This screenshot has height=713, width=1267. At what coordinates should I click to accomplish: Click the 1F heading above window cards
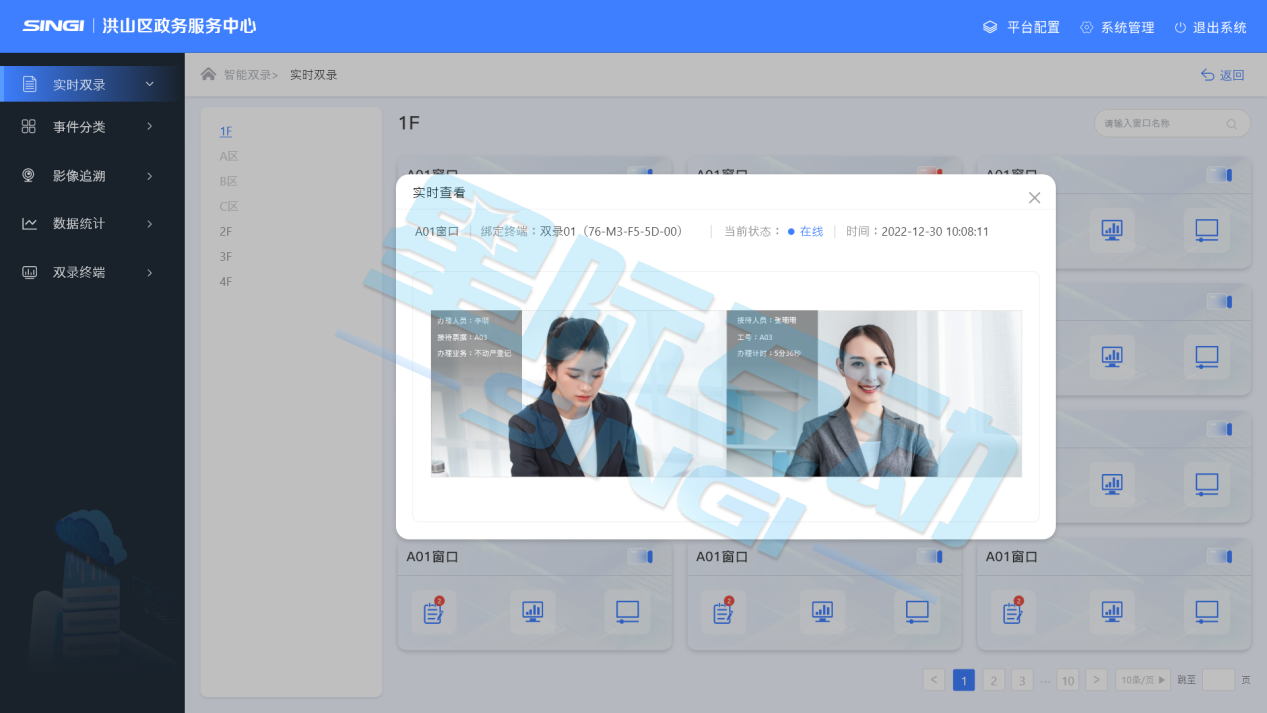click(x=409, y=123)
